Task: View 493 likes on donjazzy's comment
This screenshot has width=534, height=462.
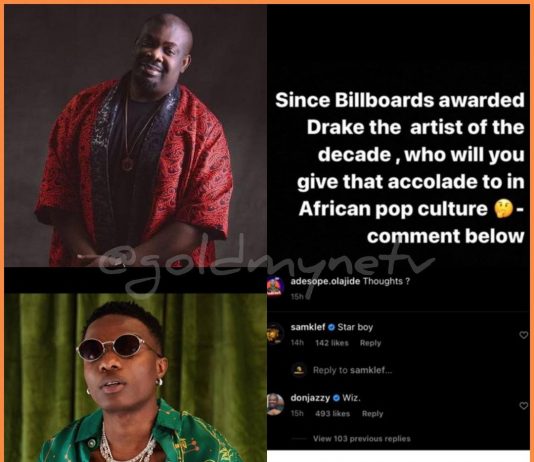Action: point(332,414)
